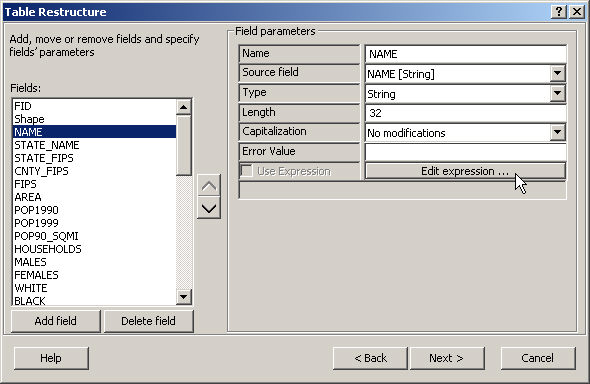Click Delete field button
Image resolution: width=590 pixels, height=384 pixels.
click(148, 321)
